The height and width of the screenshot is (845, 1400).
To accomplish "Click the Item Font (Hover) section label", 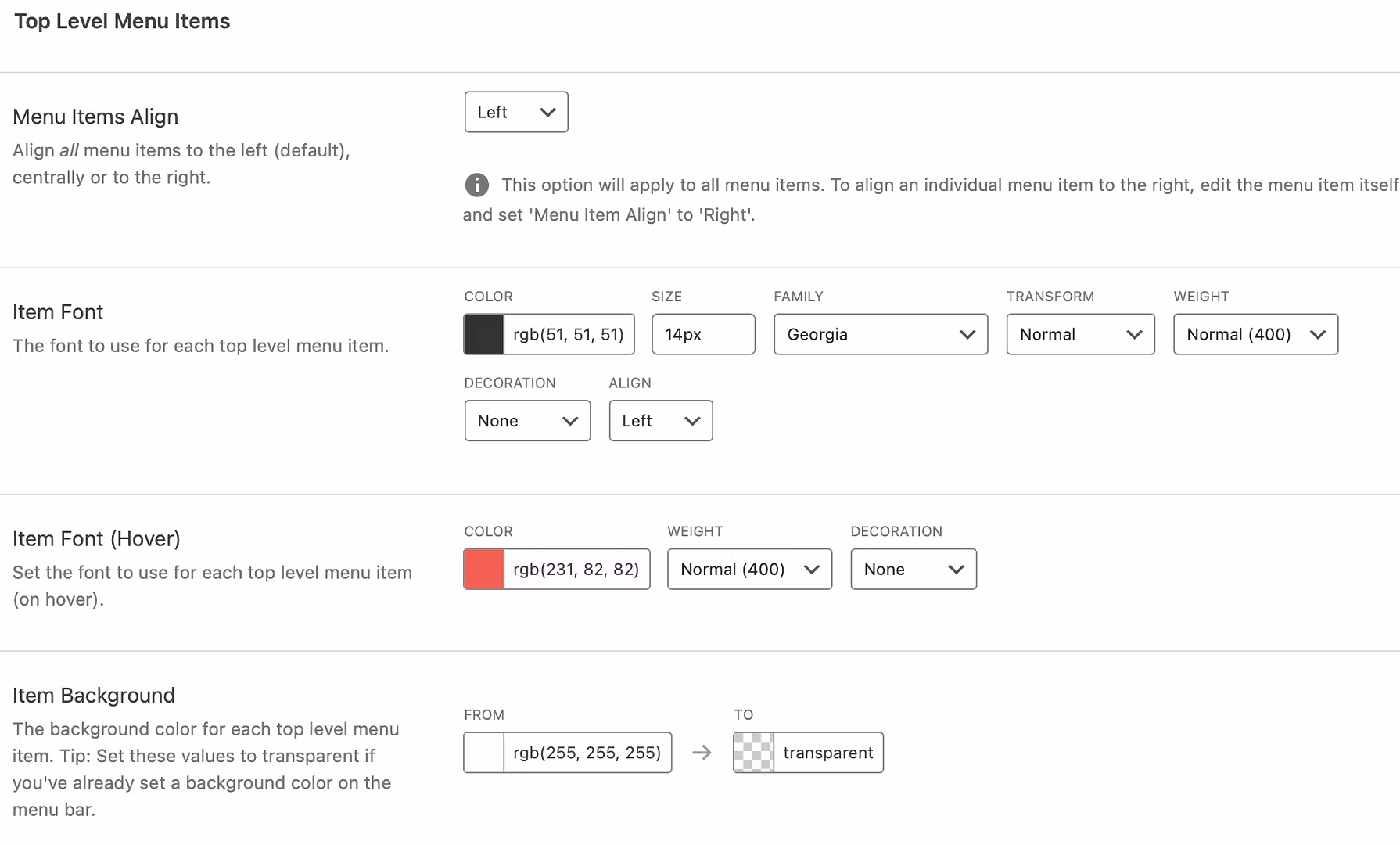I will 96,538.
